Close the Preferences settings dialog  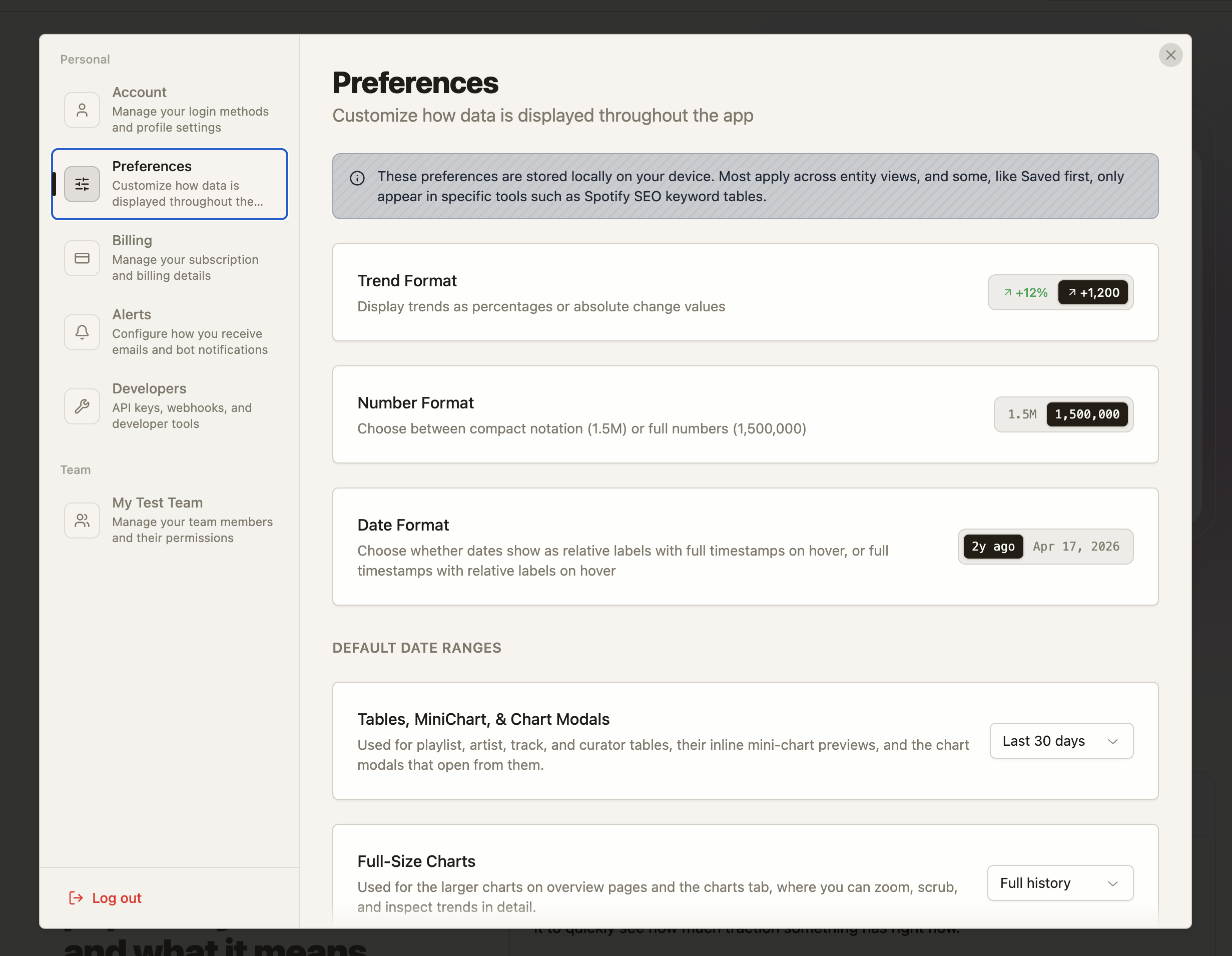(1170, 55)
